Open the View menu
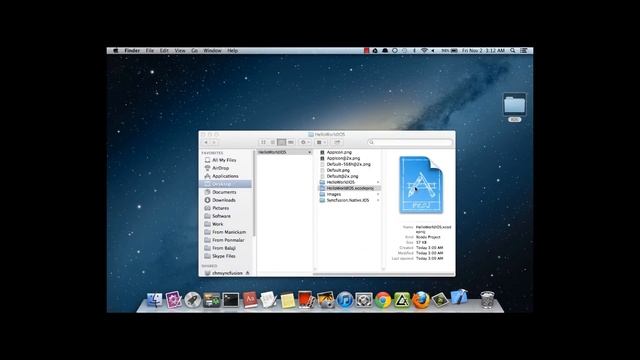Screen dimensions: 640x360 (x=180, y=51)
